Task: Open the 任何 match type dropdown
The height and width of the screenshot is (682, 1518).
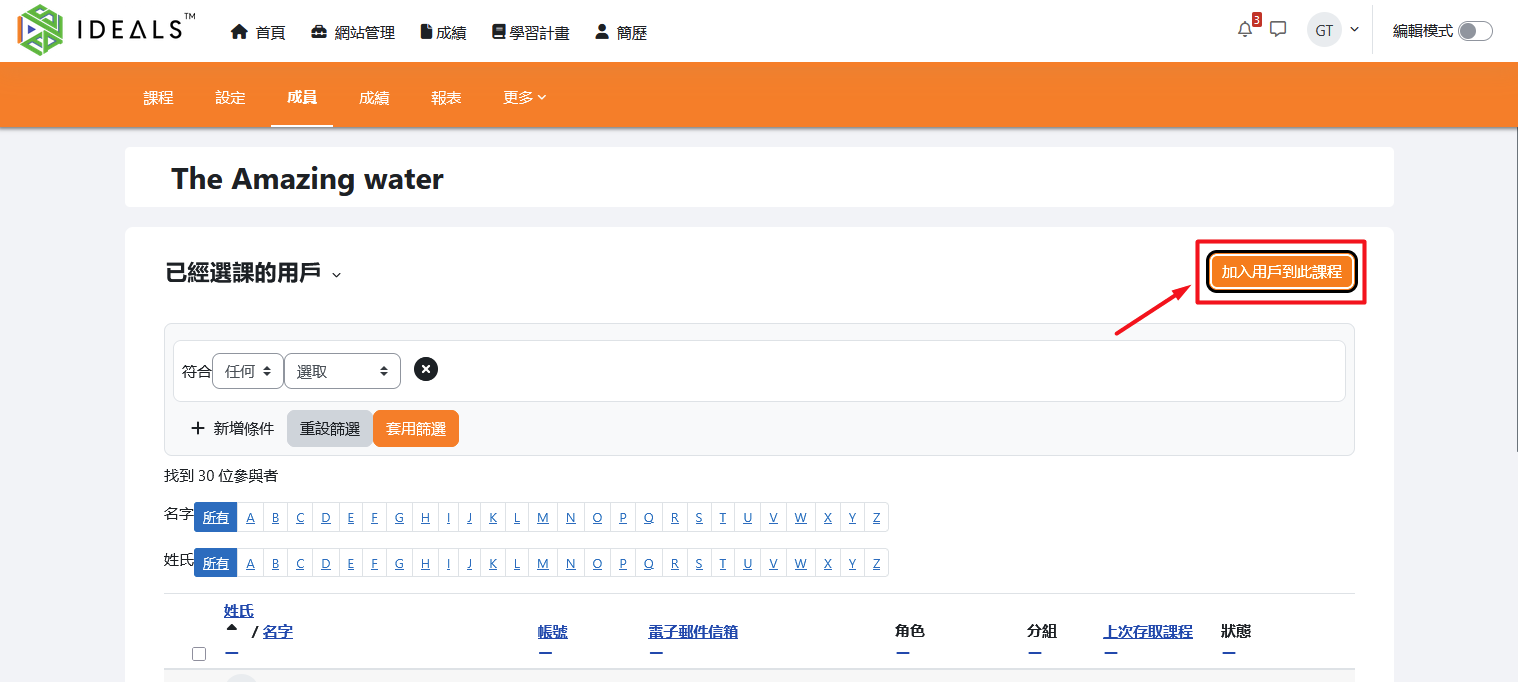Action: click(x=247, y=371)
